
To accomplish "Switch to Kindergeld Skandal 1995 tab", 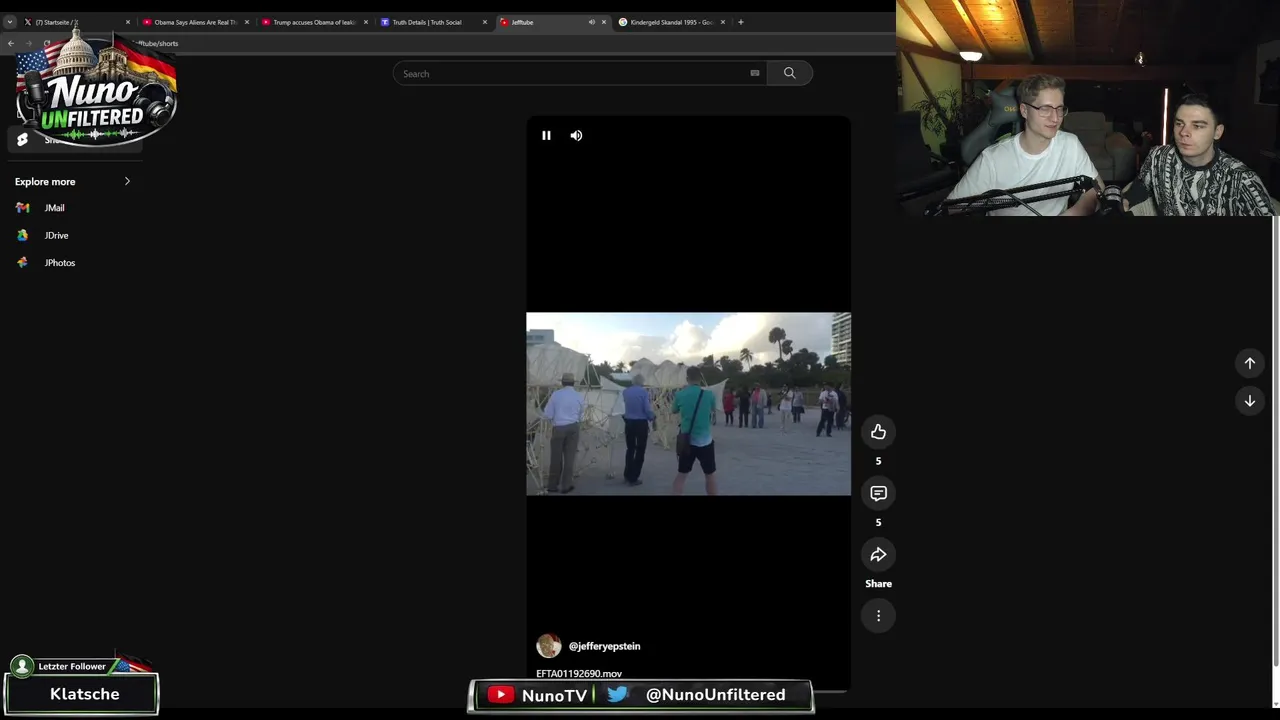I will coord(670,22).
